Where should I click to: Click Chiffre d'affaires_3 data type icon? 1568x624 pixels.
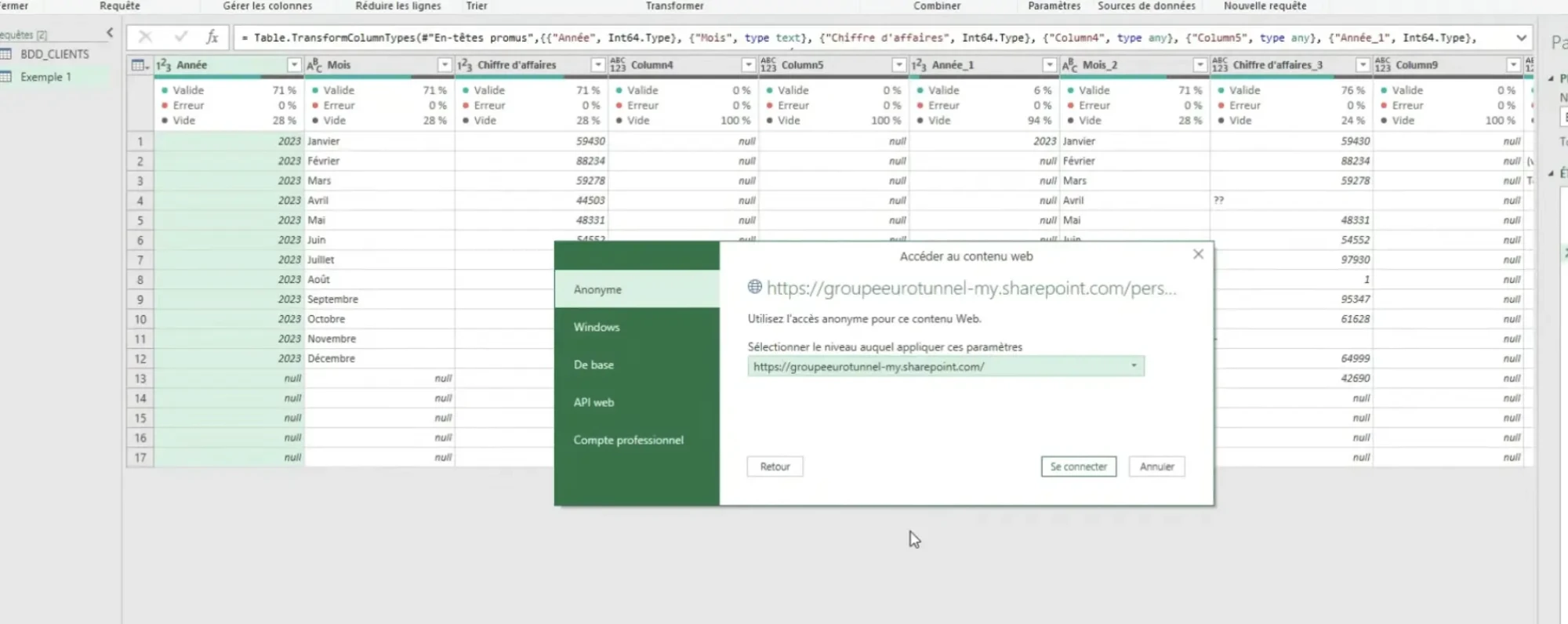pyautogui.click(x=1220, y=65)
